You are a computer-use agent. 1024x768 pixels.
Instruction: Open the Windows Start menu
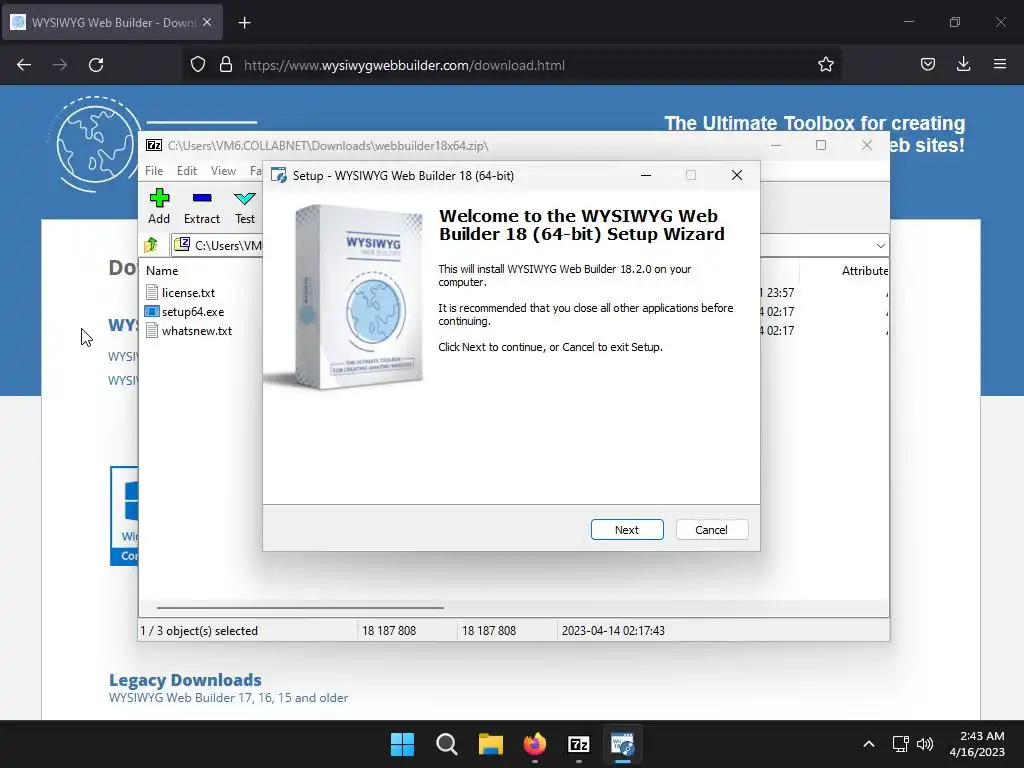pos(402,744)
